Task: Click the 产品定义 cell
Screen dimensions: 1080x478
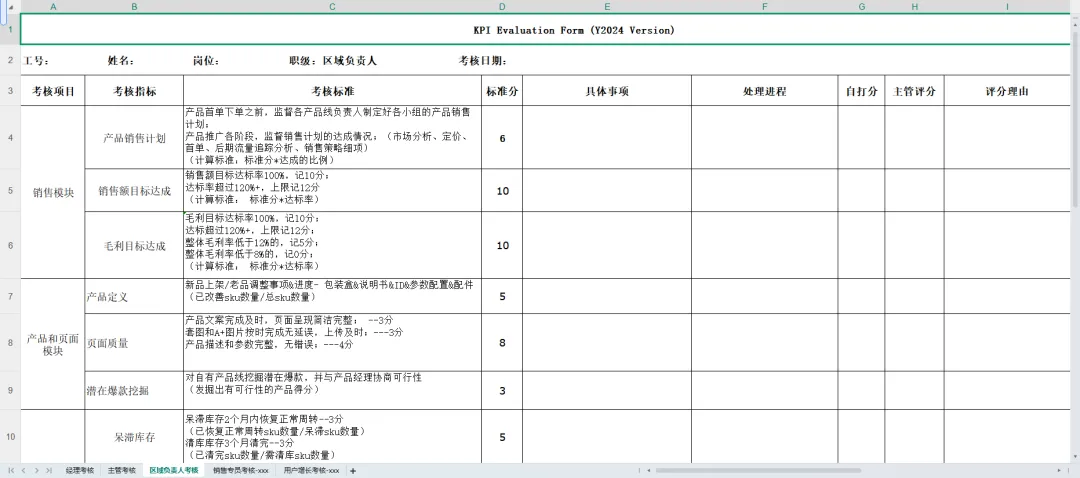Action: click(x=134, y=297)
